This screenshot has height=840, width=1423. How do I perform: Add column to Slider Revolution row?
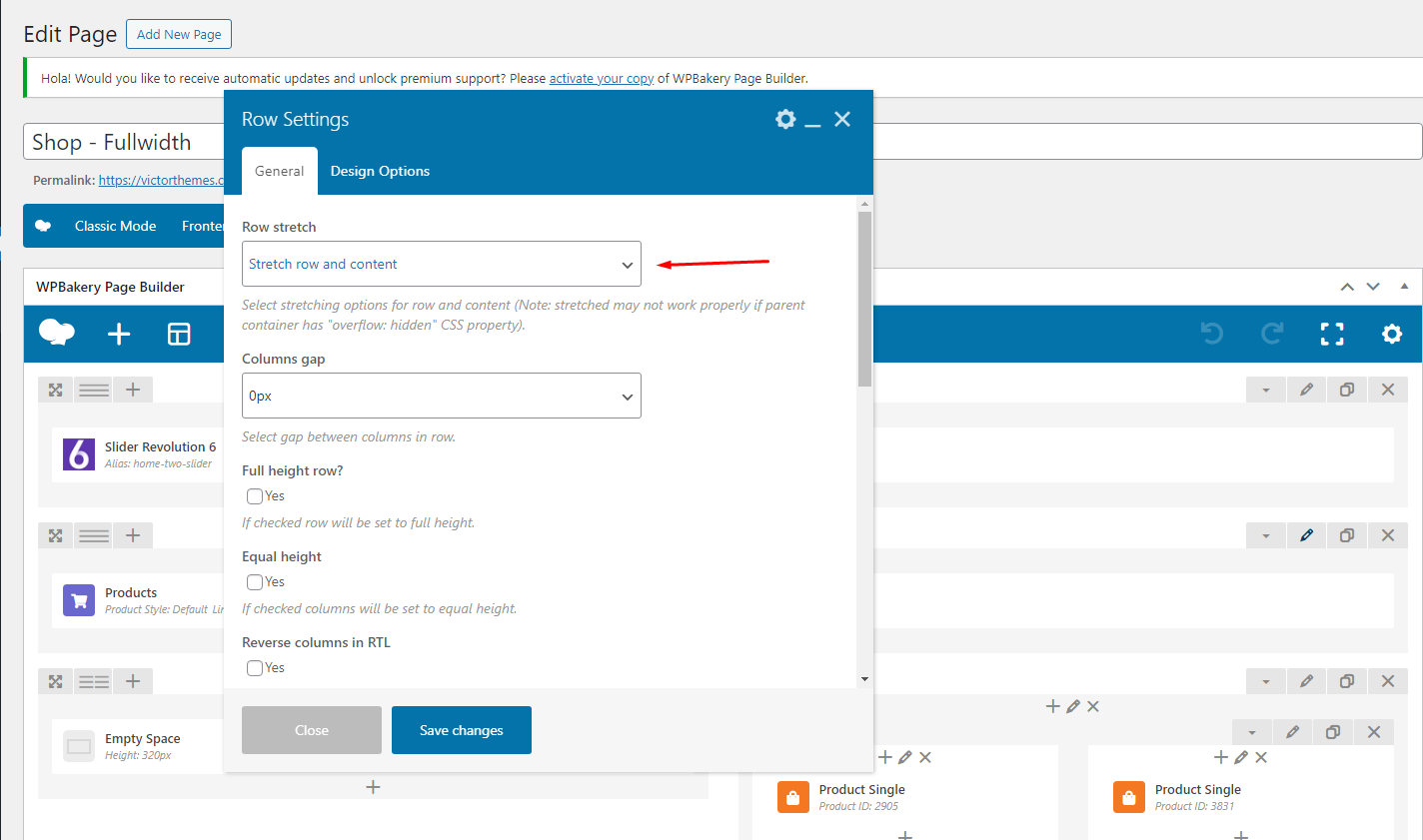(133, 390)
